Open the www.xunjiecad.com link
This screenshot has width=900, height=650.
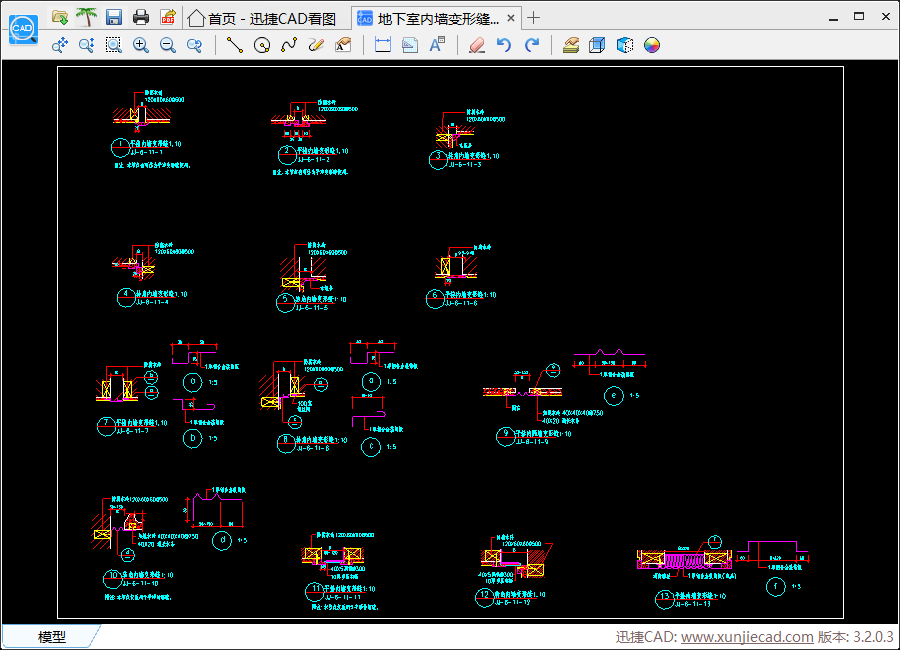click(747, 637)
